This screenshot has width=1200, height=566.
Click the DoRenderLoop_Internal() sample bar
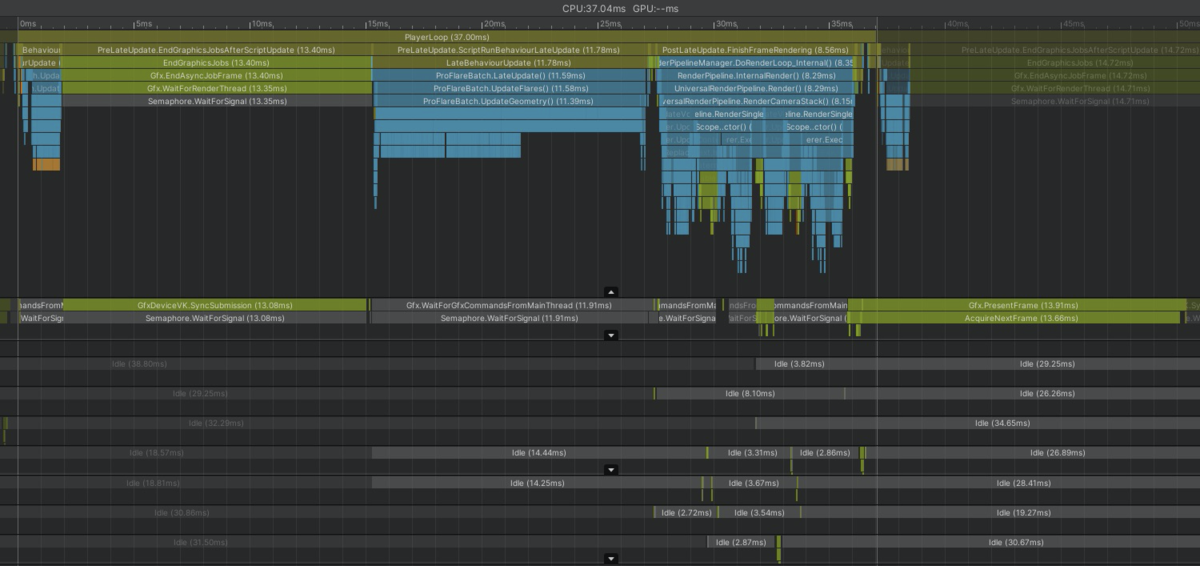[756, 63]
